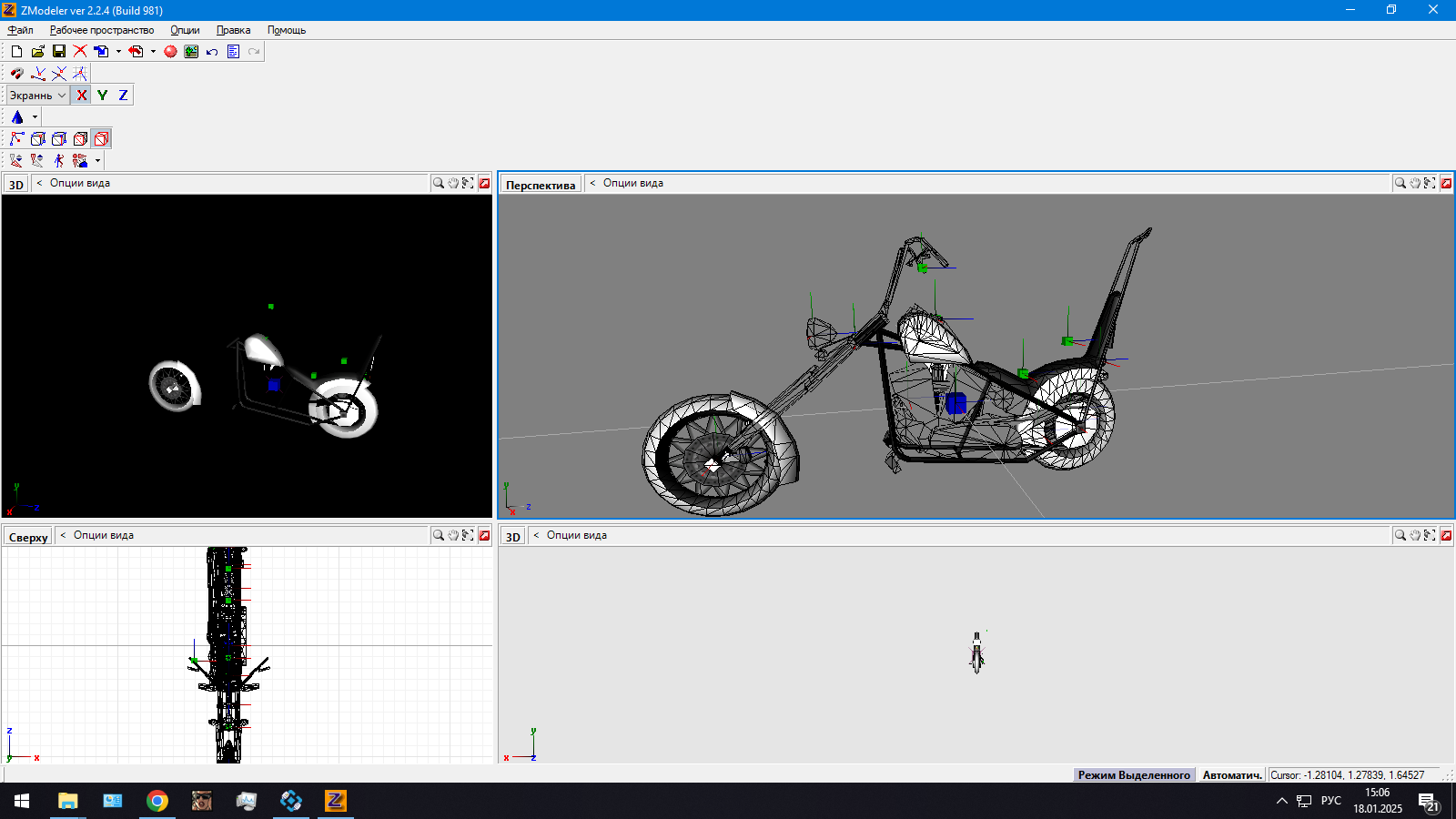
Task: Click the Режим Выделенного status button
Action: (x=1134, y=775)
